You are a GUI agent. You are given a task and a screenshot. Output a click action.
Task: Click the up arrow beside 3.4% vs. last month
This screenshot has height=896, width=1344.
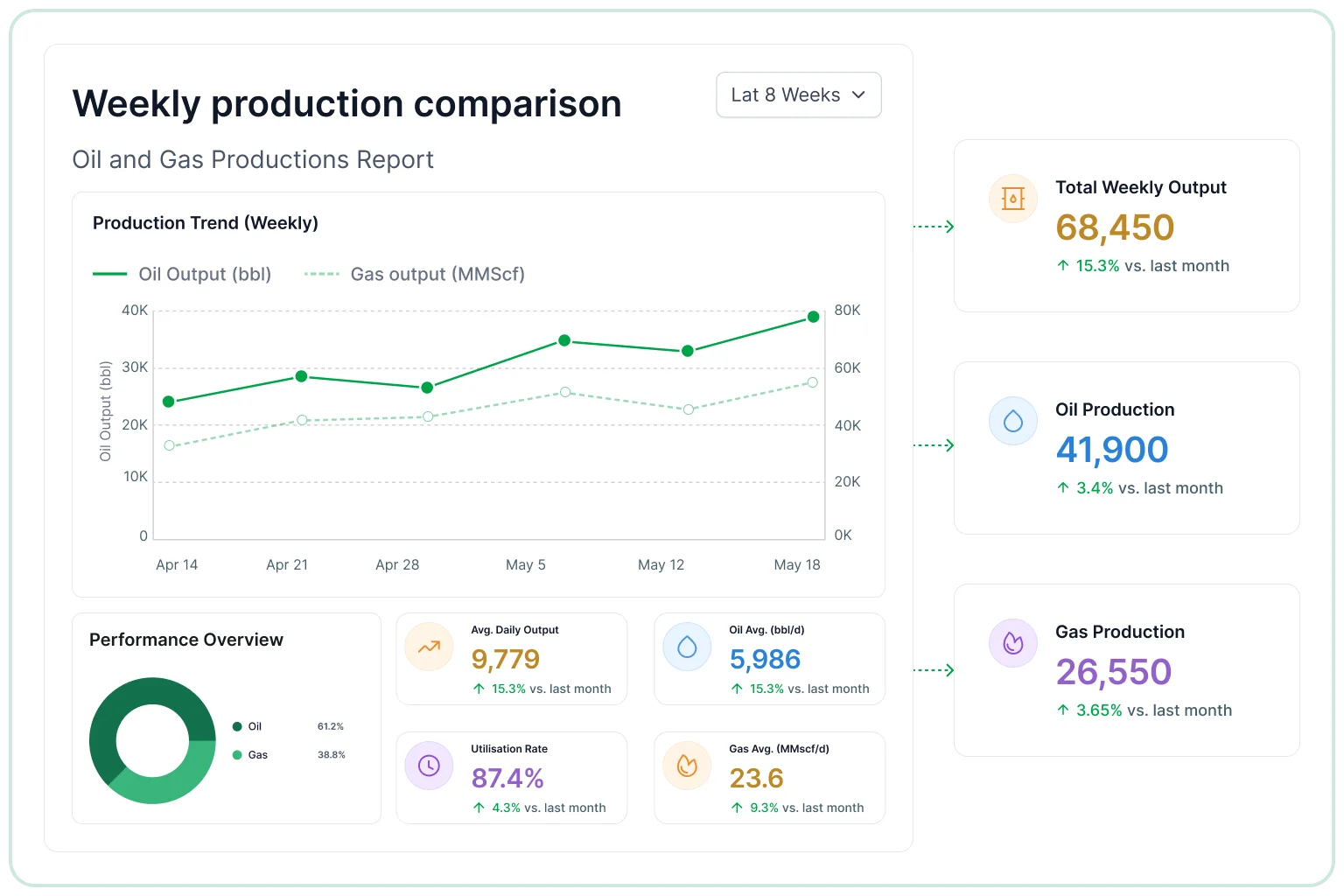(x=1063, y=487)
